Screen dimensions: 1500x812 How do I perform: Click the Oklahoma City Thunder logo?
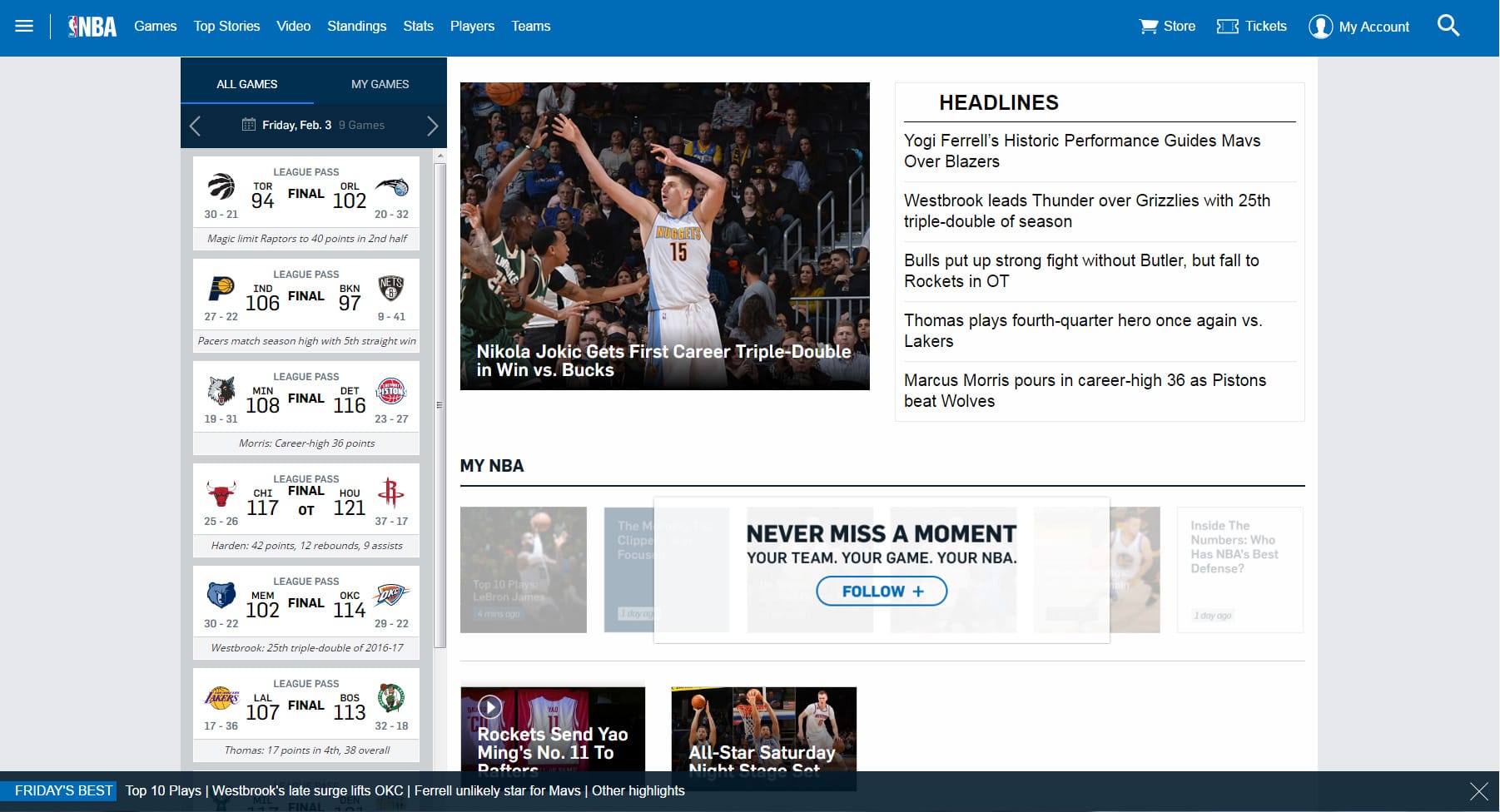(x=391, y=596)
